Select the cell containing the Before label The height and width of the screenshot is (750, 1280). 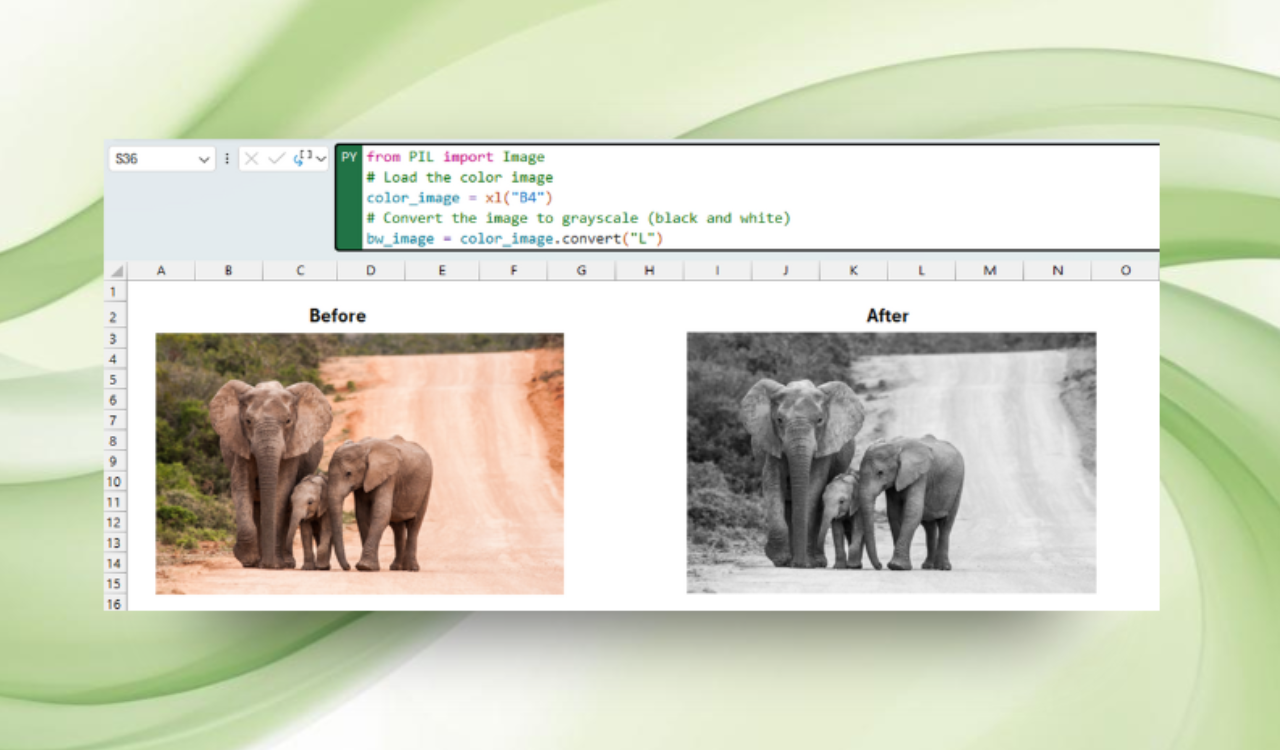coord(337,316)
